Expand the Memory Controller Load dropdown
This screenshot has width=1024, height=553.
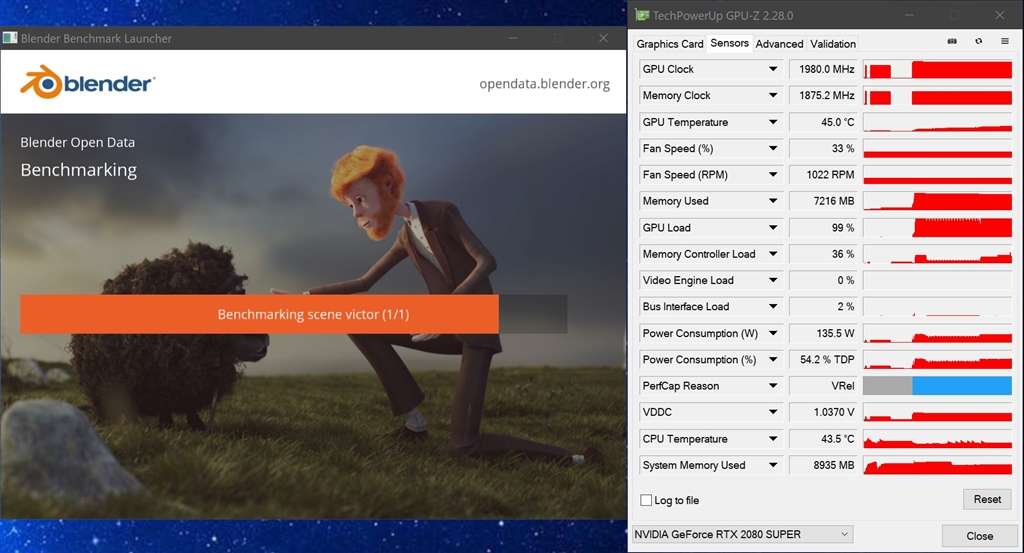click(x=773, y=254)
